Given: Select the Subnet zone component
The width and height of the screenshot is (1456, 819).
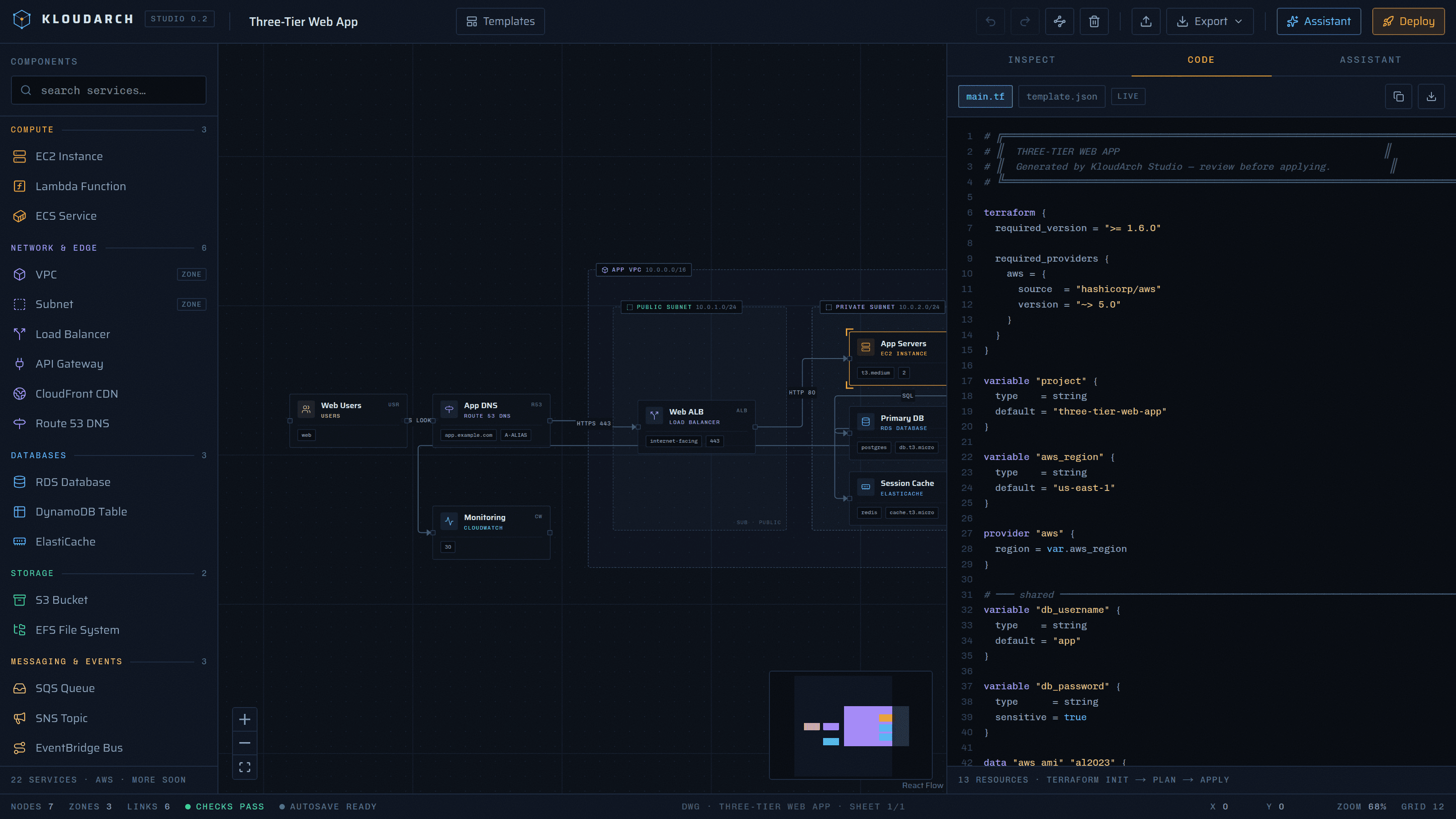Looking at the screenshot, I should [x=109, y=305].
